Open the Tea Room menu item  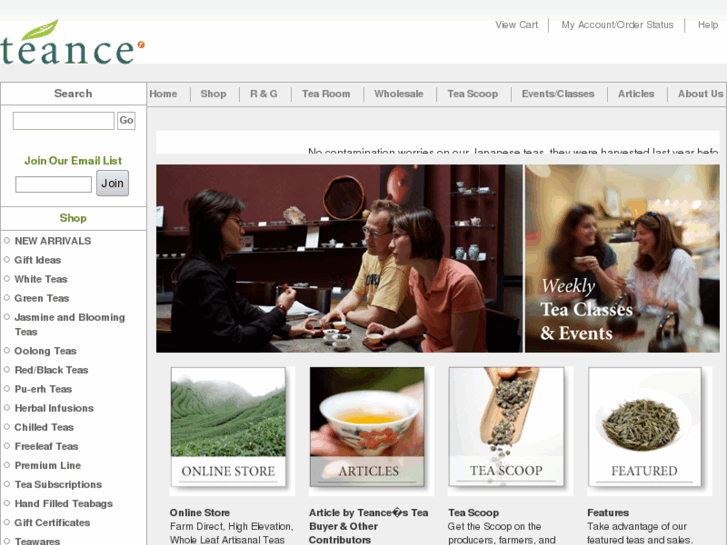click(x=326, y=94)
